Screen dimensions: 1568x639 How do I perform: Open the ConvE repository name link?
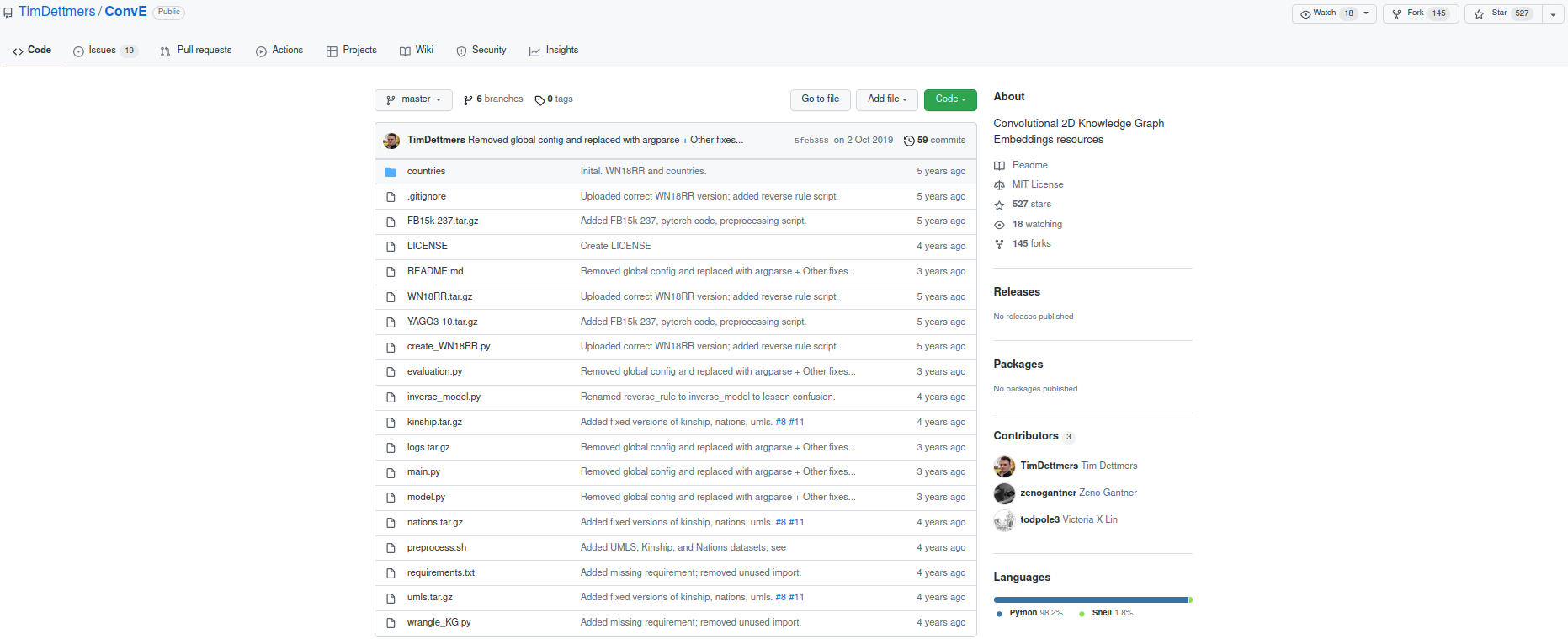[x=125, y=12]
